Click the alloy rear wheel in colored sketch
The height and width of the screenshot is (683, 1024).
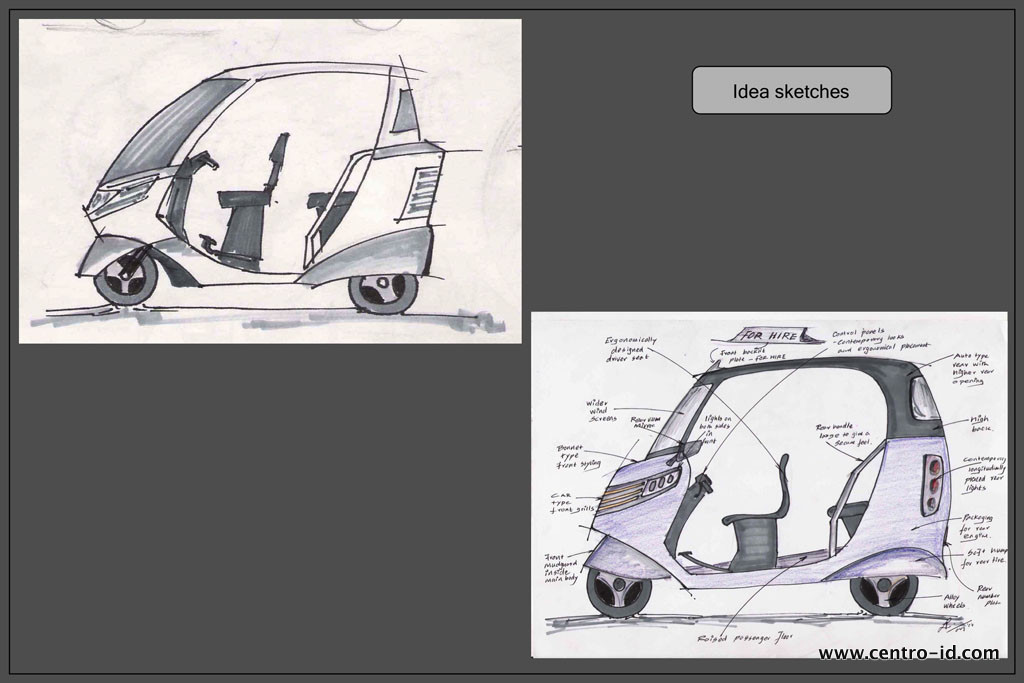pos(883,592)
